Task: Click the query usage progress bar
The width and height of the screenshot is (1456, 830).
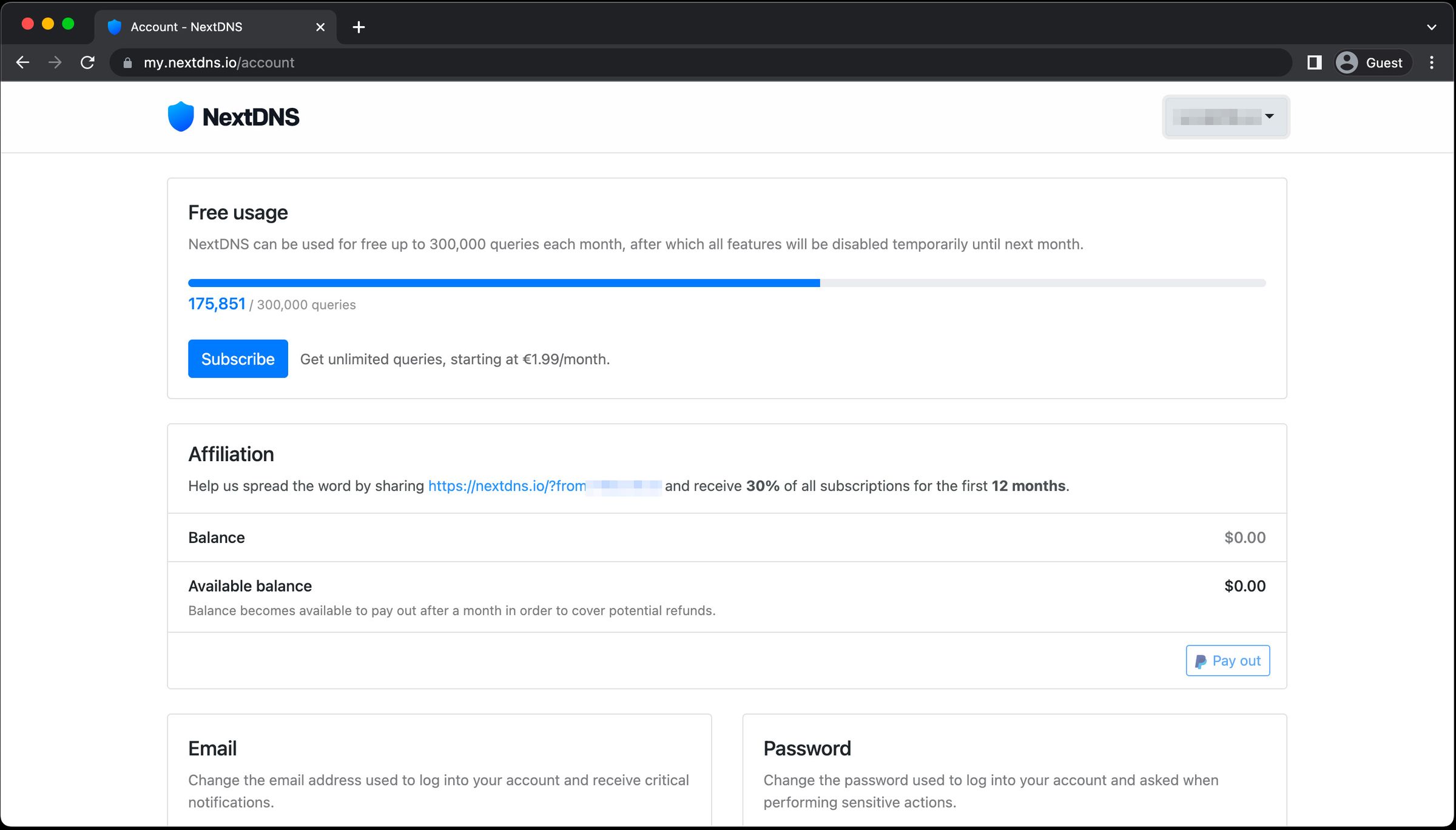Action: tap(727, 283)
